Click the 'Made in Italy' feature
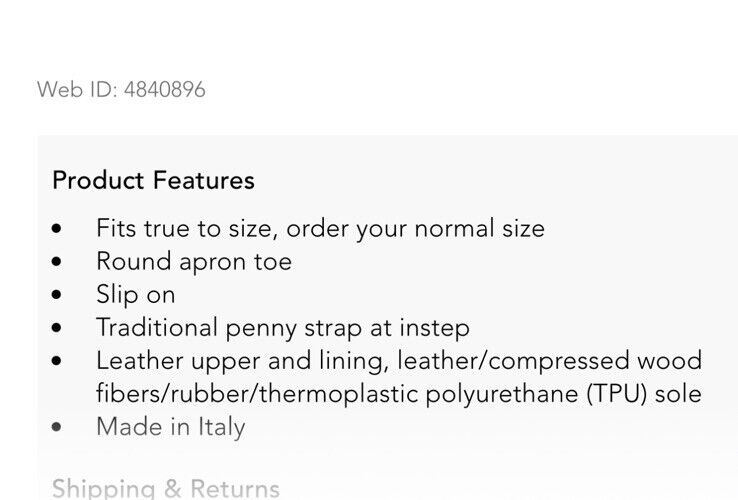The height and width of the screenshot is (500, 738). point(170,427)
